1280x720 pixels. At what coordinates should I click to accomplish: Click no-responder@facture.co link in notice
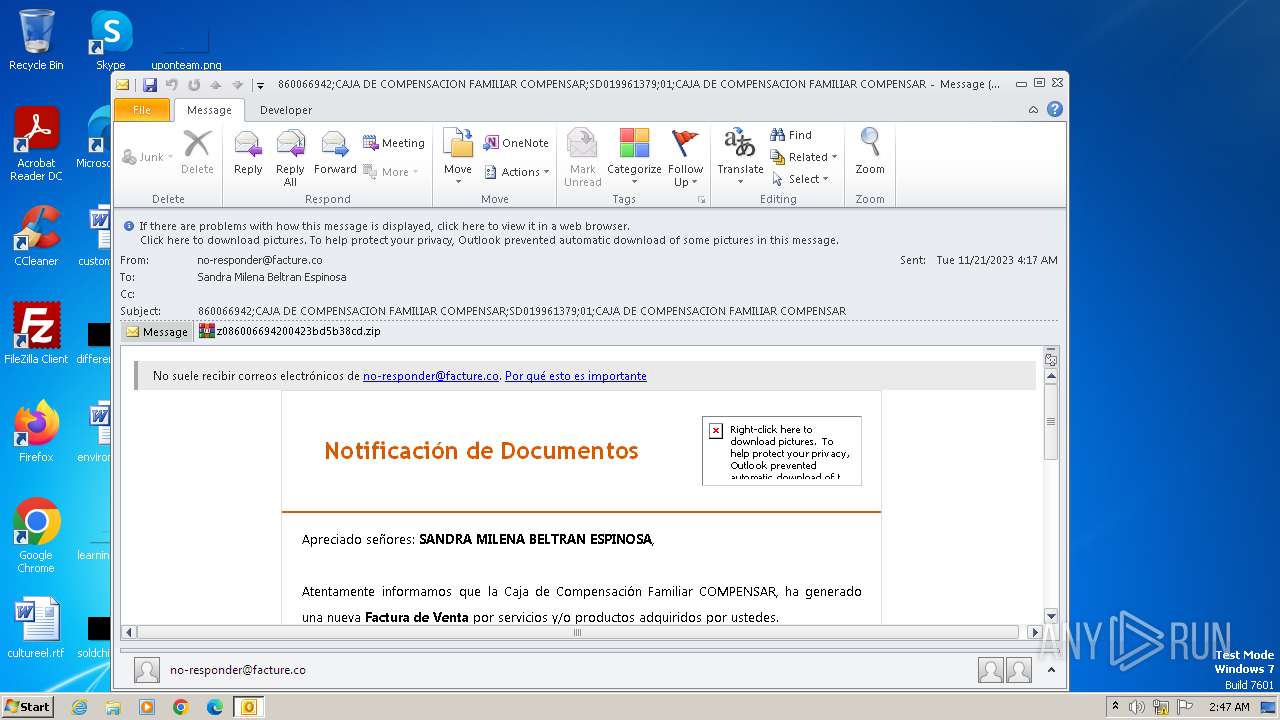pyautogui.click(x=431, y=376)
